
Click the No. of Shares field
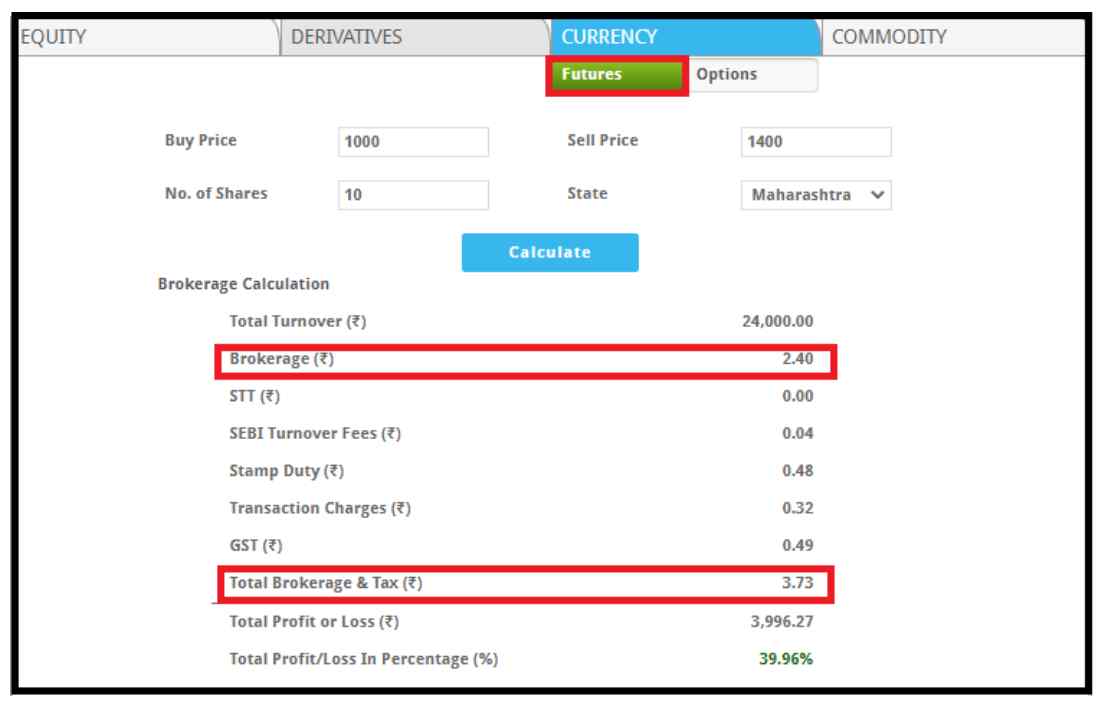(x=413, y=195)
